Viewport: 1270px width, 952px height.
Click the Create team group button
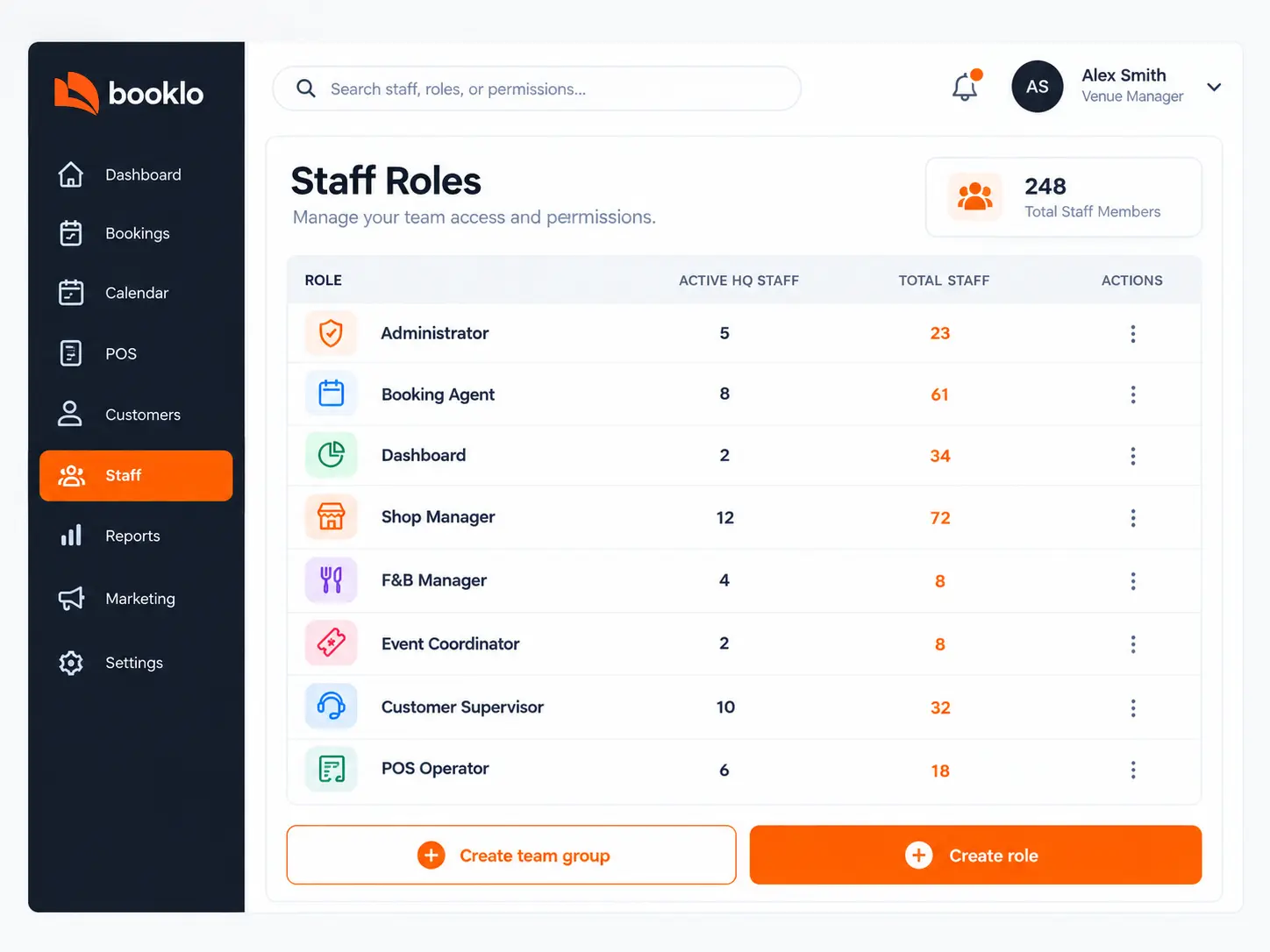click(x=511, y=855)
